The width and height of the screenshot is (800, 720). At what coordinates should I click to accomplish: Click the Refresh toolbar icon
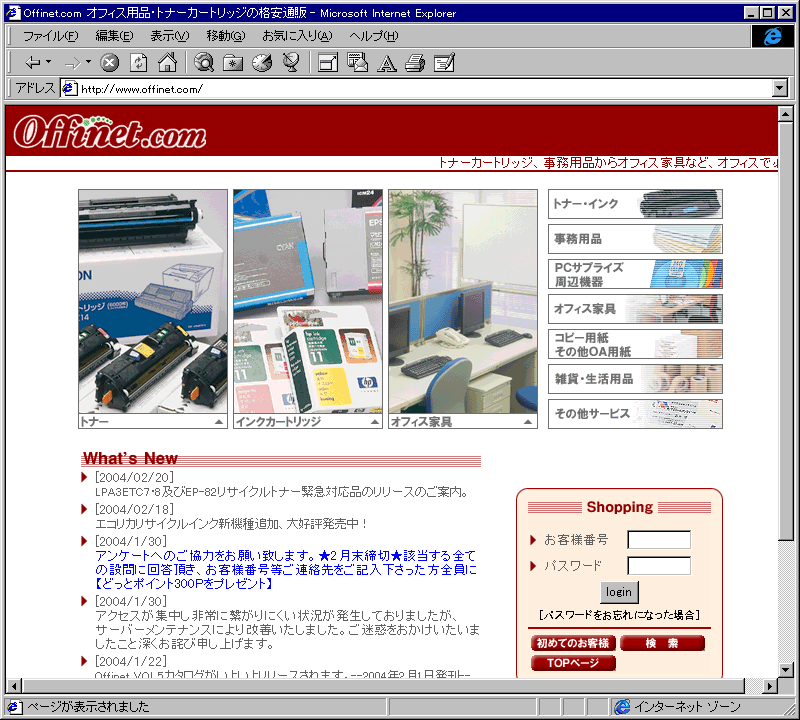coord(138,63)
